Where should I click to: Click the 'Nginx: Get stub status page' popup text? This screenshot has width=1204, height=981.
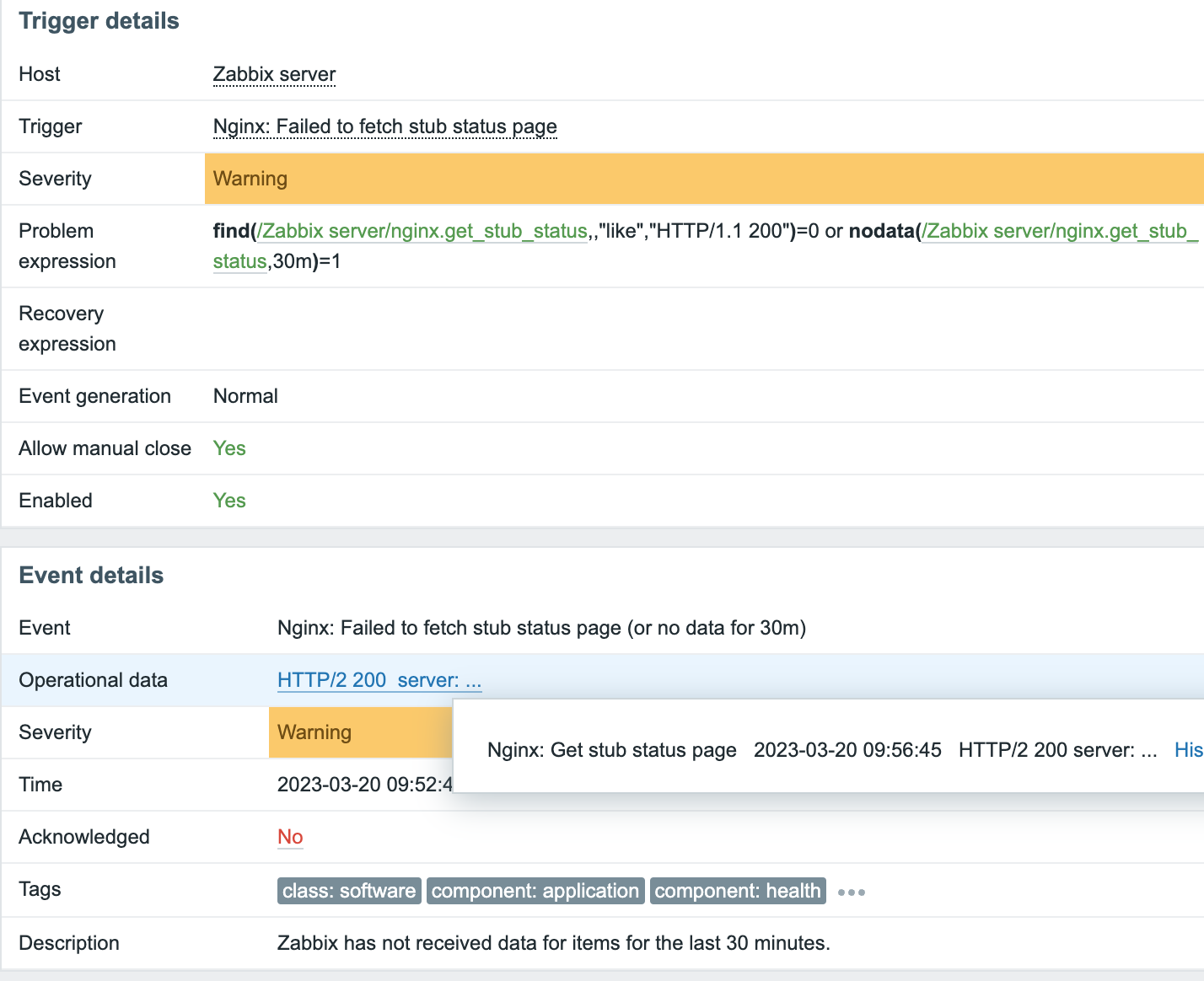tap(612, 750)
